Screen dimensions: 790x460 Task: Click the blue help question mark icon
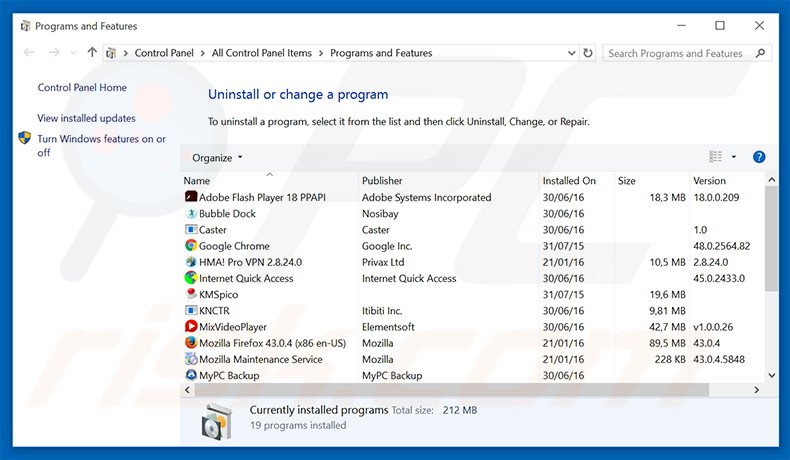[x=759, y=157]
